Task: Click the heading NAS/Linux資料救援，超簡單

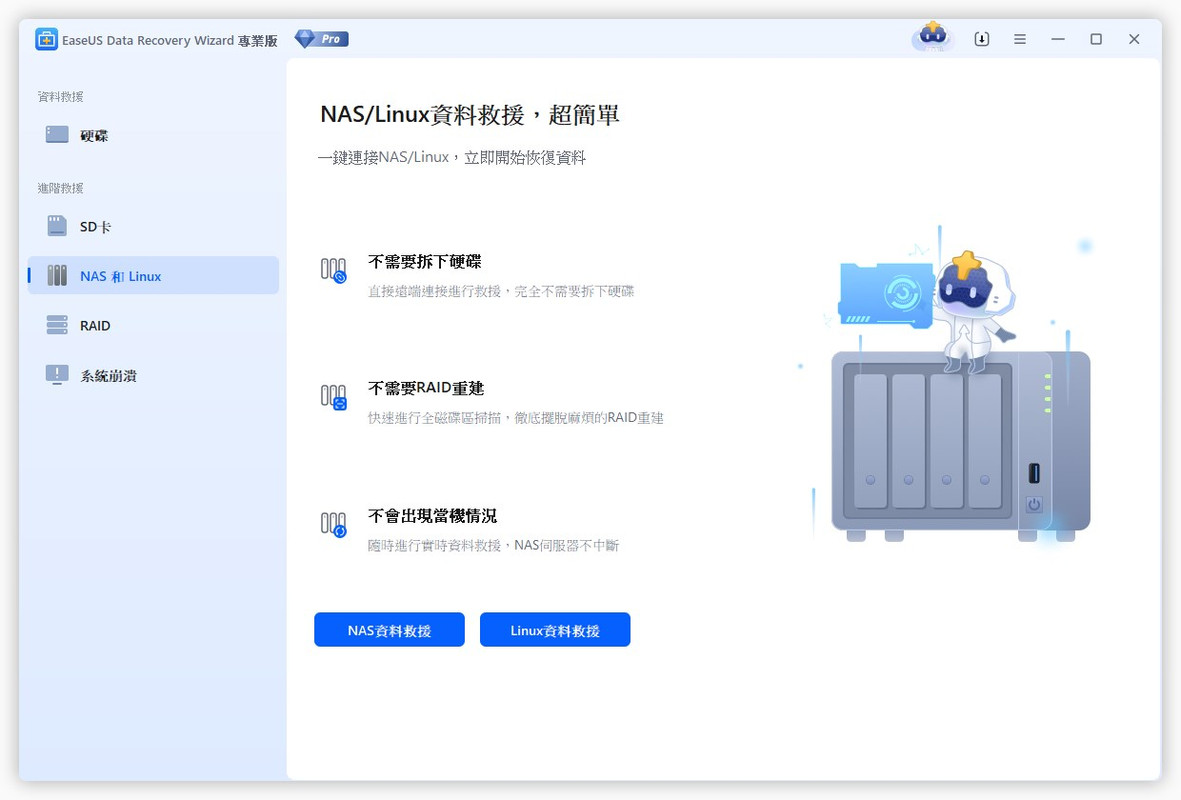Action: (x=470, y=115)
